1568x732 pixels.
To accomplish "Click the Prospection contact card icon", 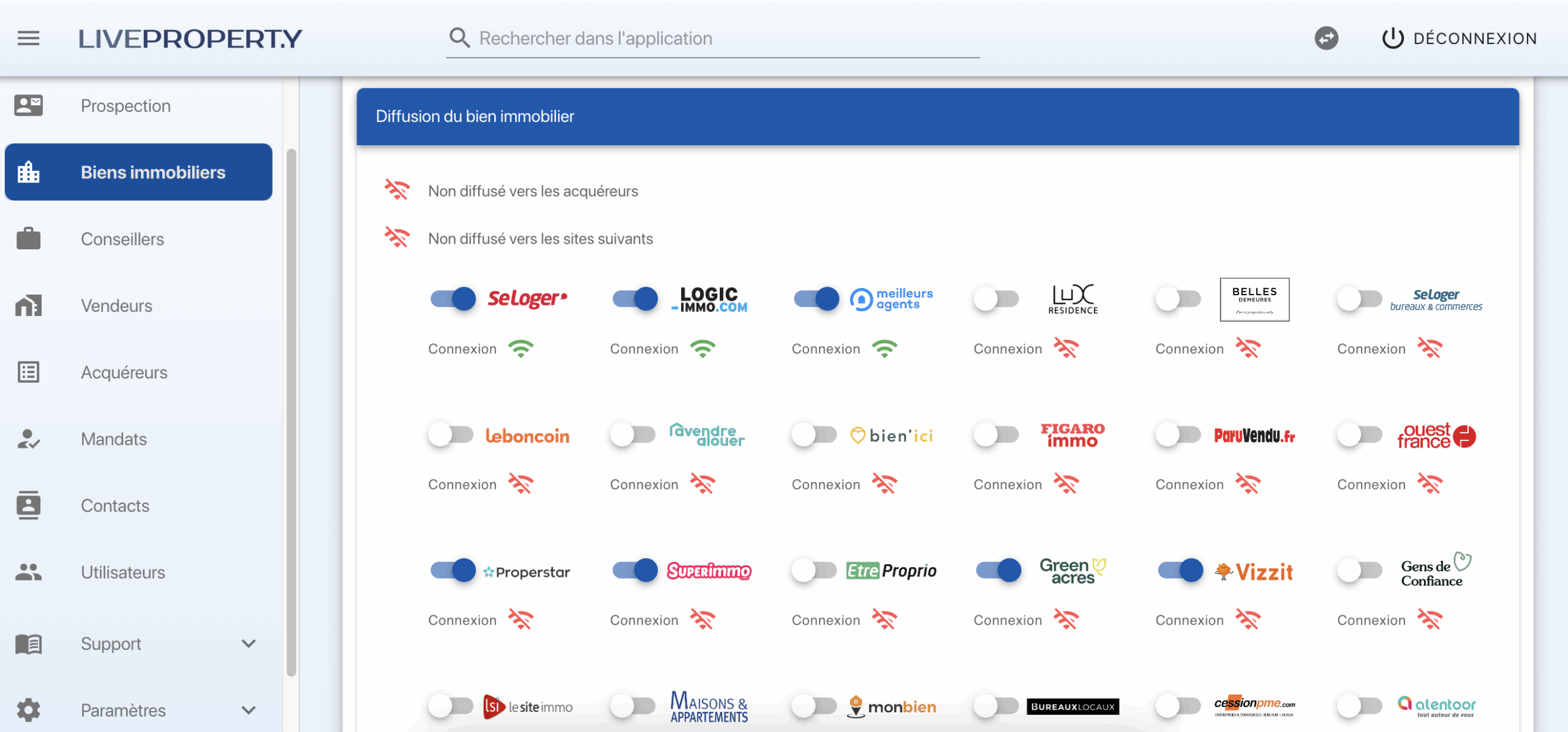I will click(x=28, y=105).
